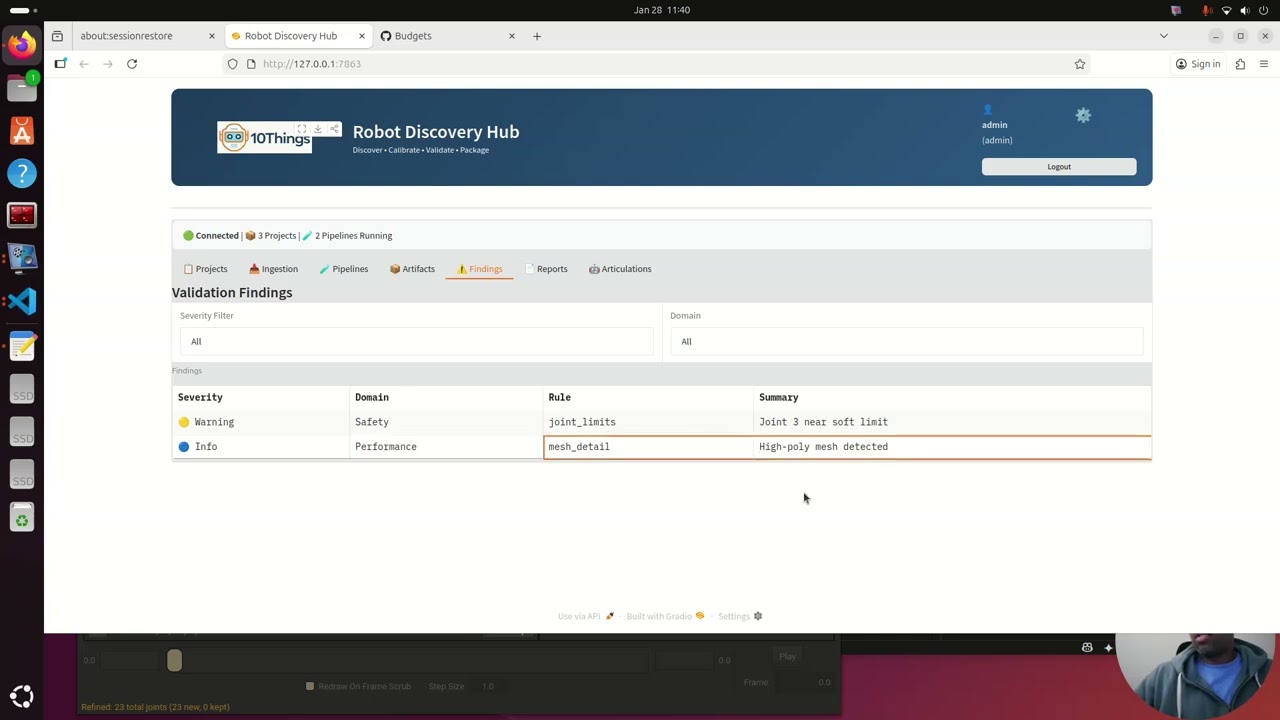
Task: Share the 10Things logo image
Action: (x=334, y=129)
